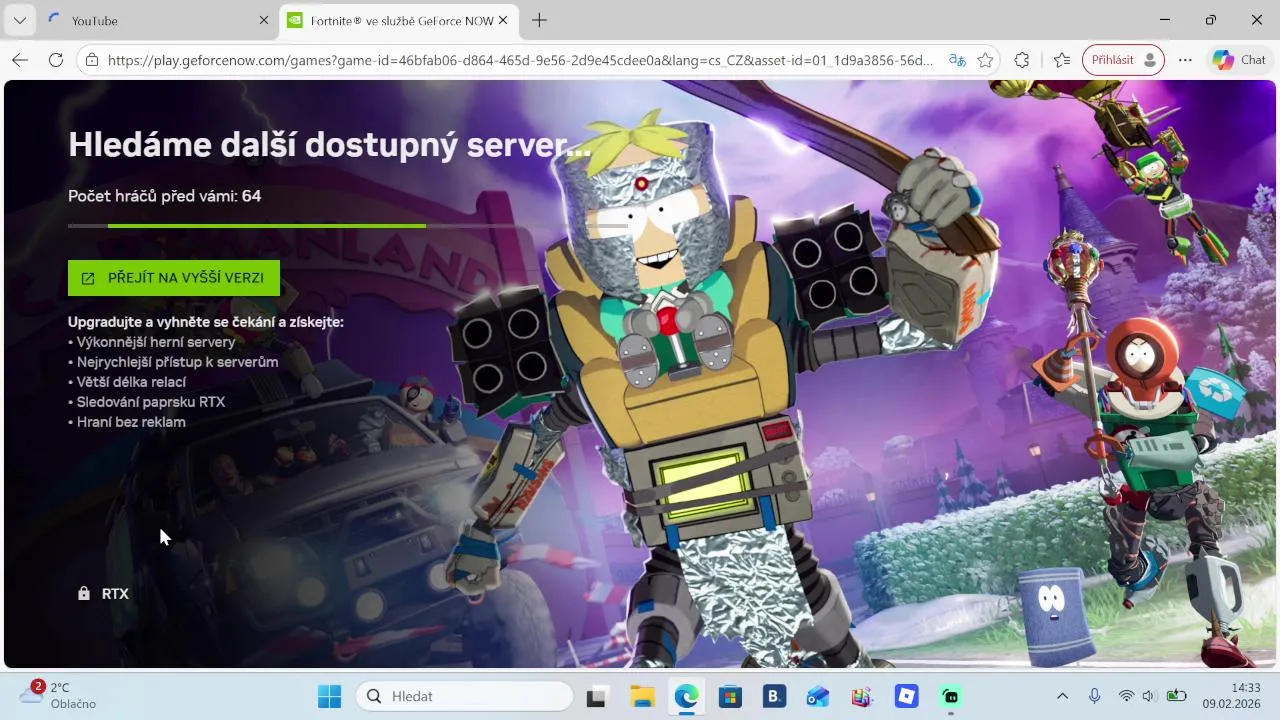Open File Explorer from taskbar

tap(642, 696)
